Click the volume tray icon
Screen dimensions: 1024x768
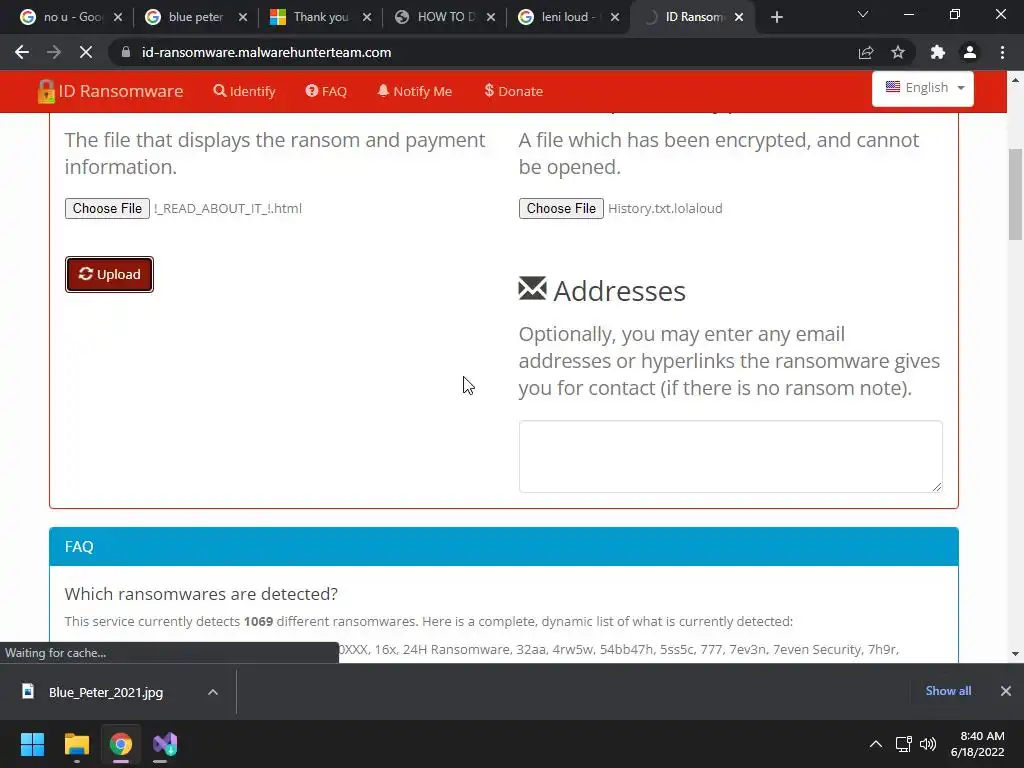coord(927,744)
